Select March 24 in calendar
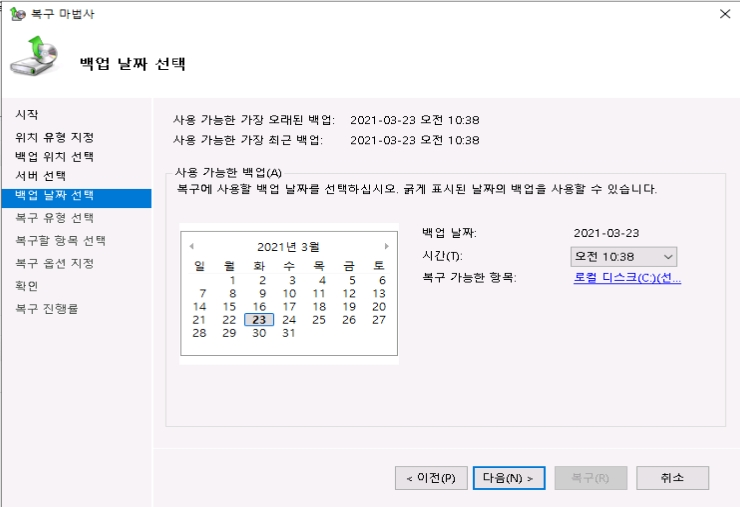 tap(289, 320)
